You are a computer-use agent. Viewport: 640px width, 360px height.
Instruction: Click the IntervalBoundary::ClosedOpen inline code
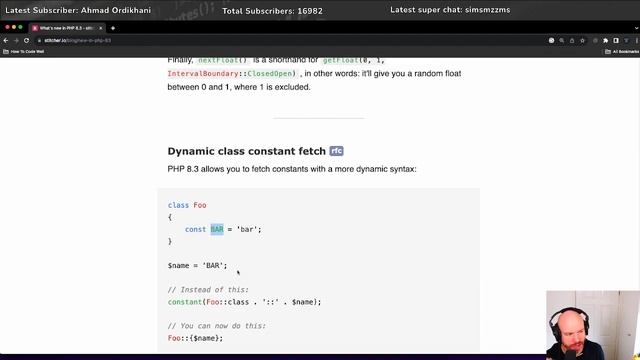(x=232, y=73)
